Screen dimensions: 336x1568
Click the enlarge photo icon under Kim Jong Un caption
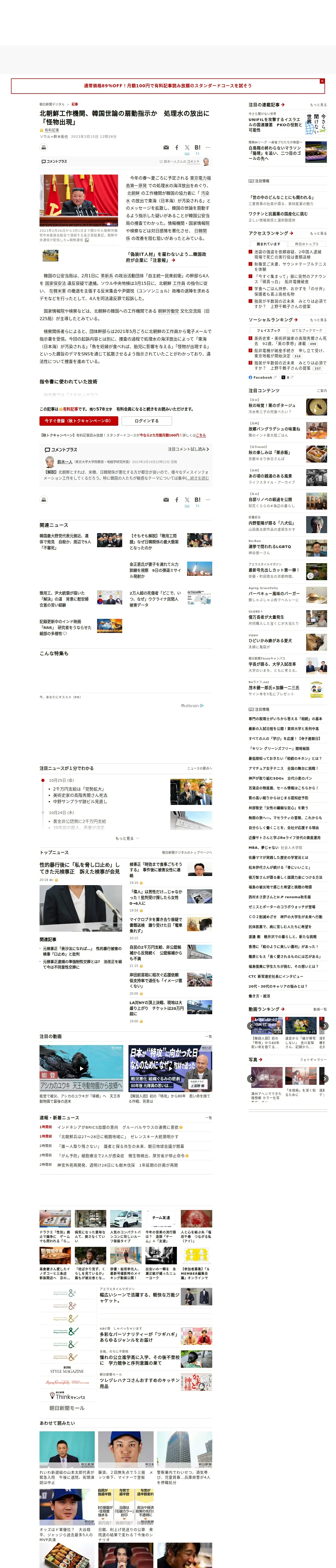click(x=87, y=240)
